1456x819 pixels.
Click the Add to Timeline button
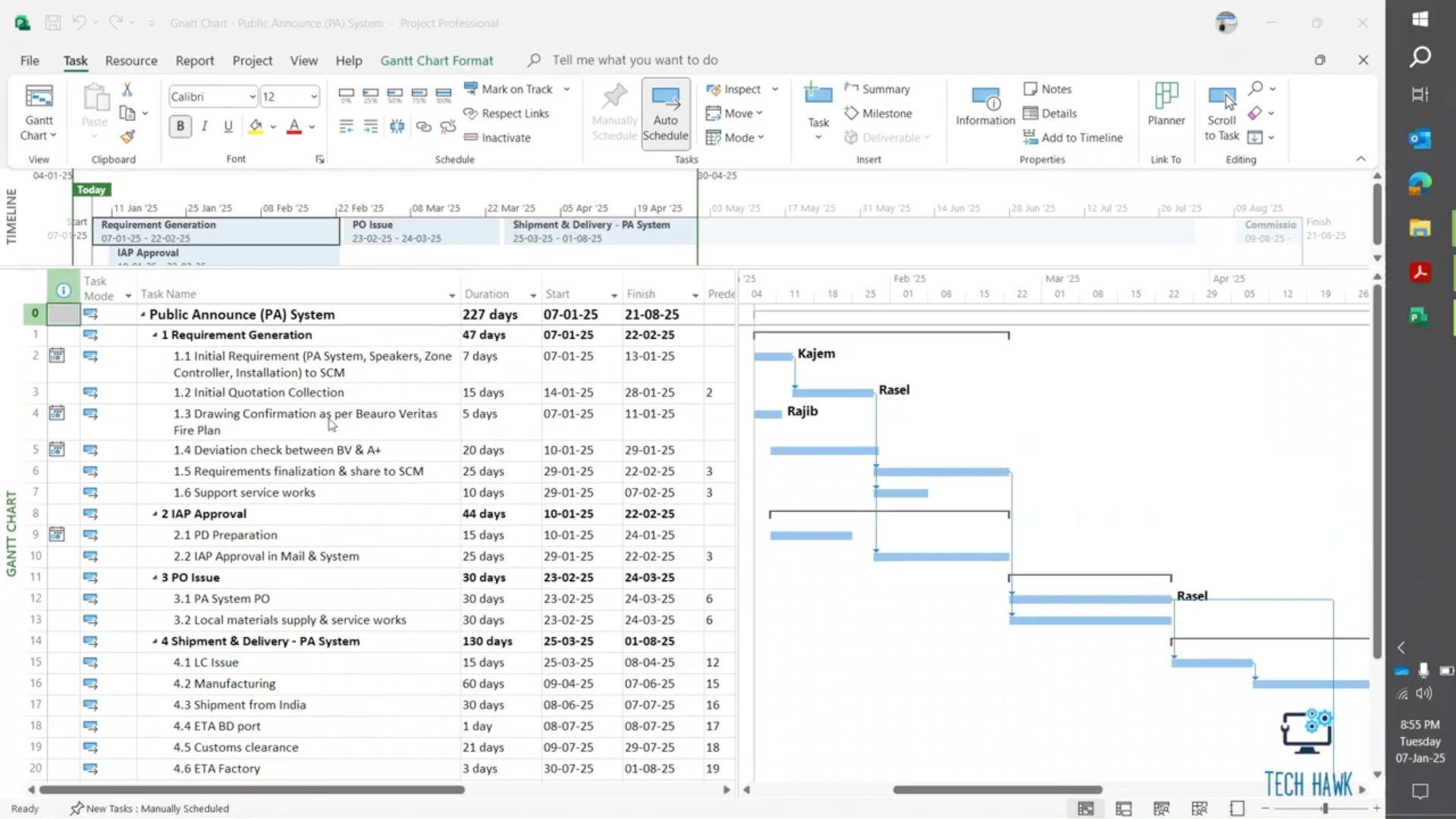(x=1072, y=137)
